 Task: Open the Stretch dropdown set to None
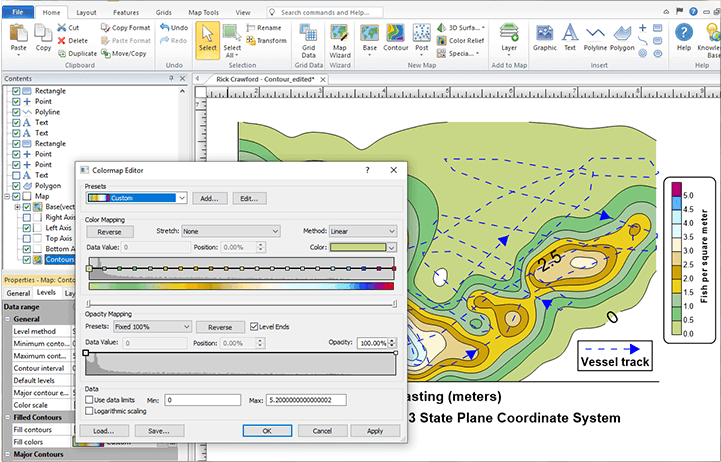[231, 231]
